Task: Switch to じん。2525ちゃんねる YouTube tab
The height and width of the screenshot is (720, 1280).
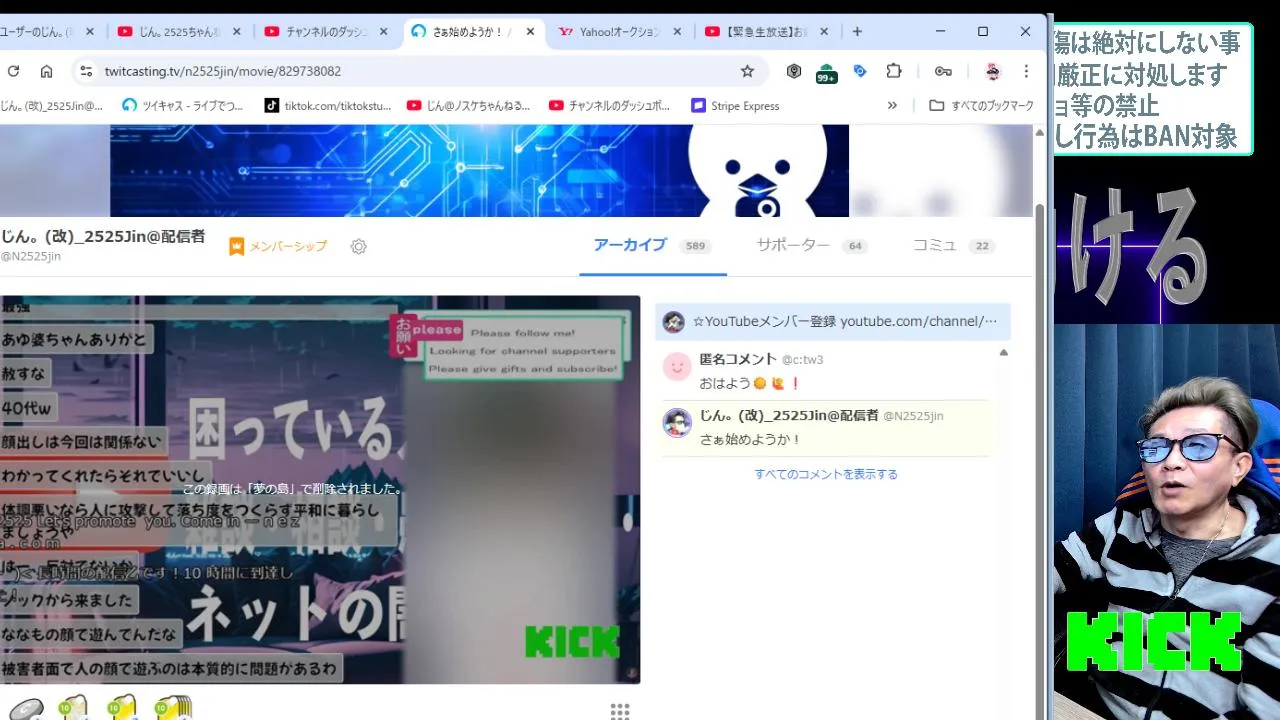Action: tap(180, 32)
